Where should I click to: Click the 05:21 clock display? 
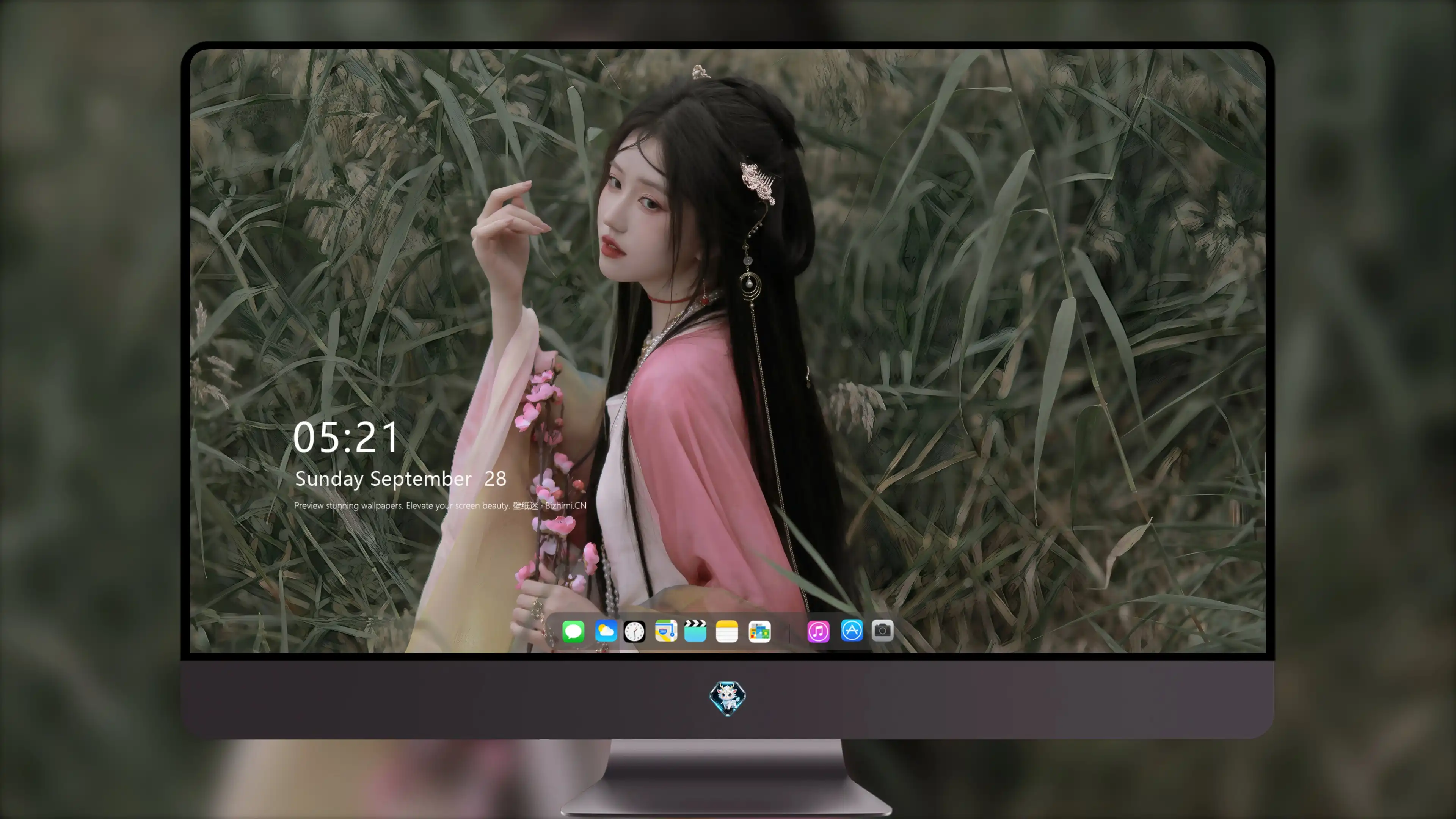[346, 438]
